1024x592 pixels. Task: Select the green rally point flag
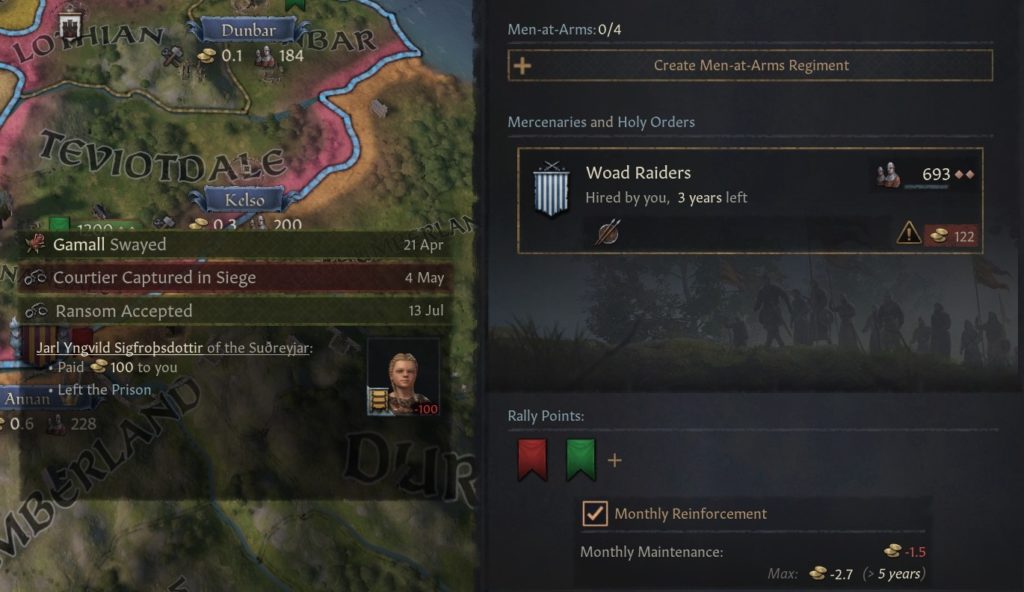pos(580,459)
